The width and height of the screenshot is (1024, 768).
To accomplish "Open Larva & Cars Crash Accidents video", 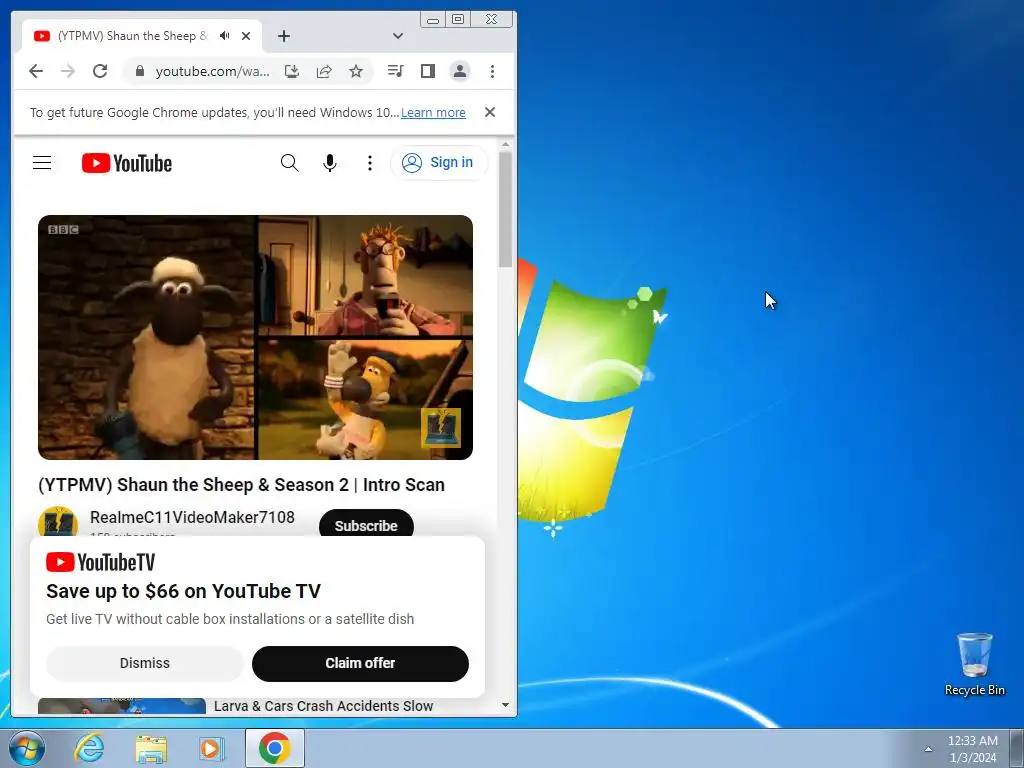I will click(x=323, y=706).
